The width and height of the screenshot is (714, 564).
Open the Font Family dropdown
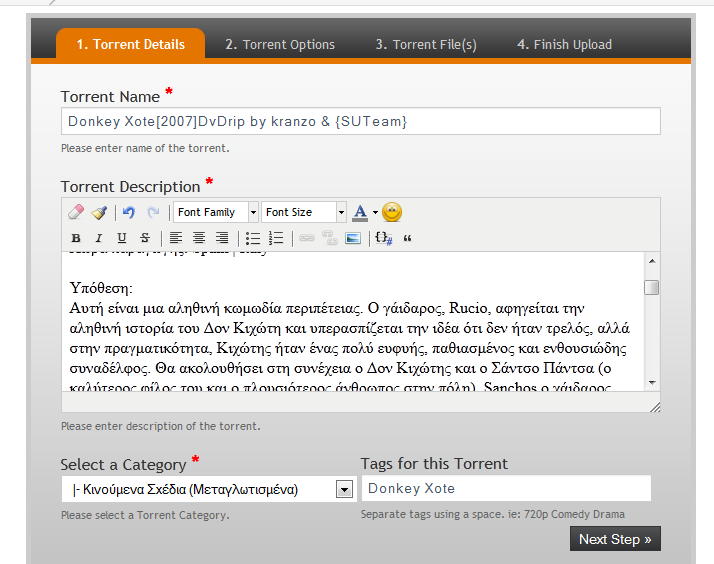pyautogui.click(x=216, y=212)
